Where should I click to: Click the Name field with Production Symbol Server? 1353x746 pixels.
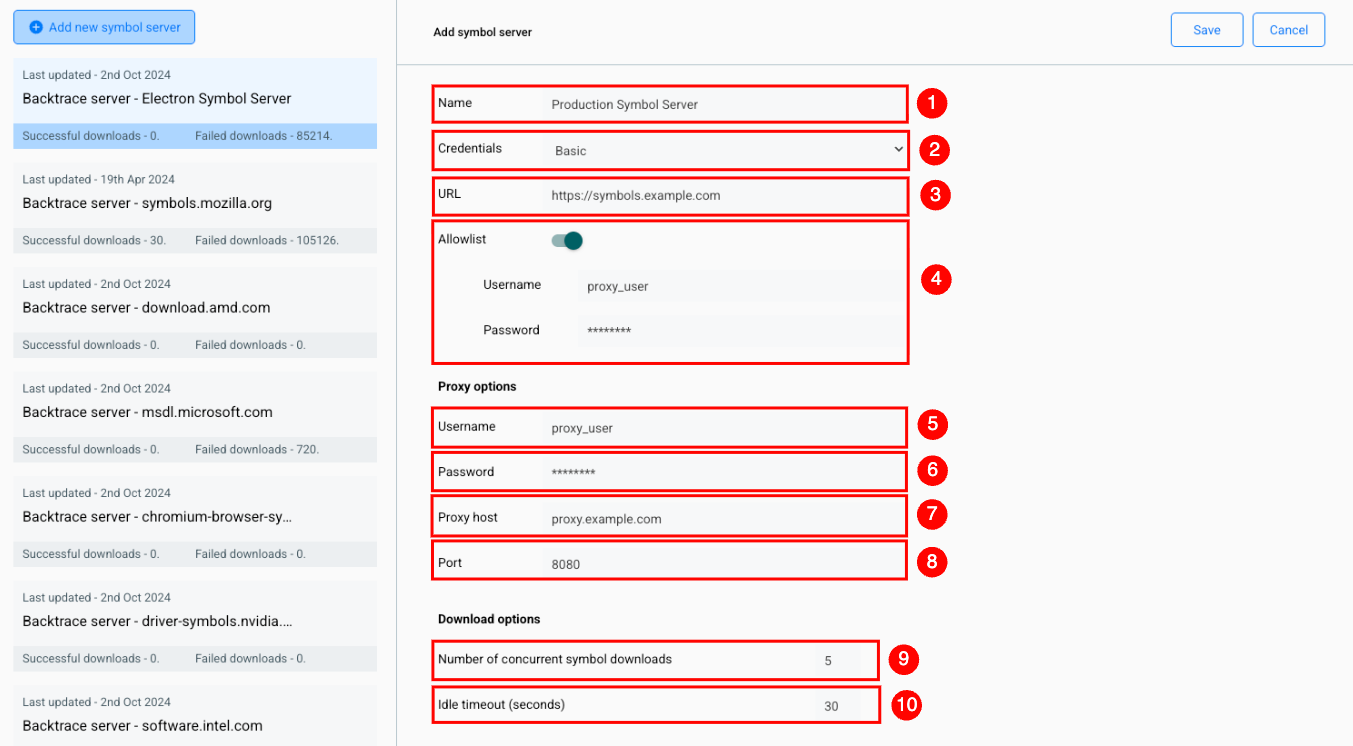(724, 104)
